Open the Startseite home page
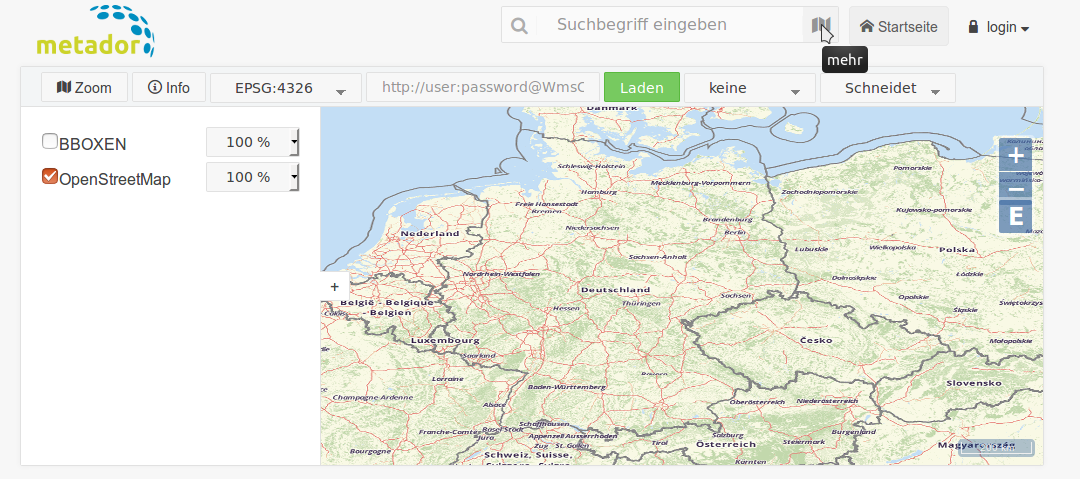 coord(899,26)
